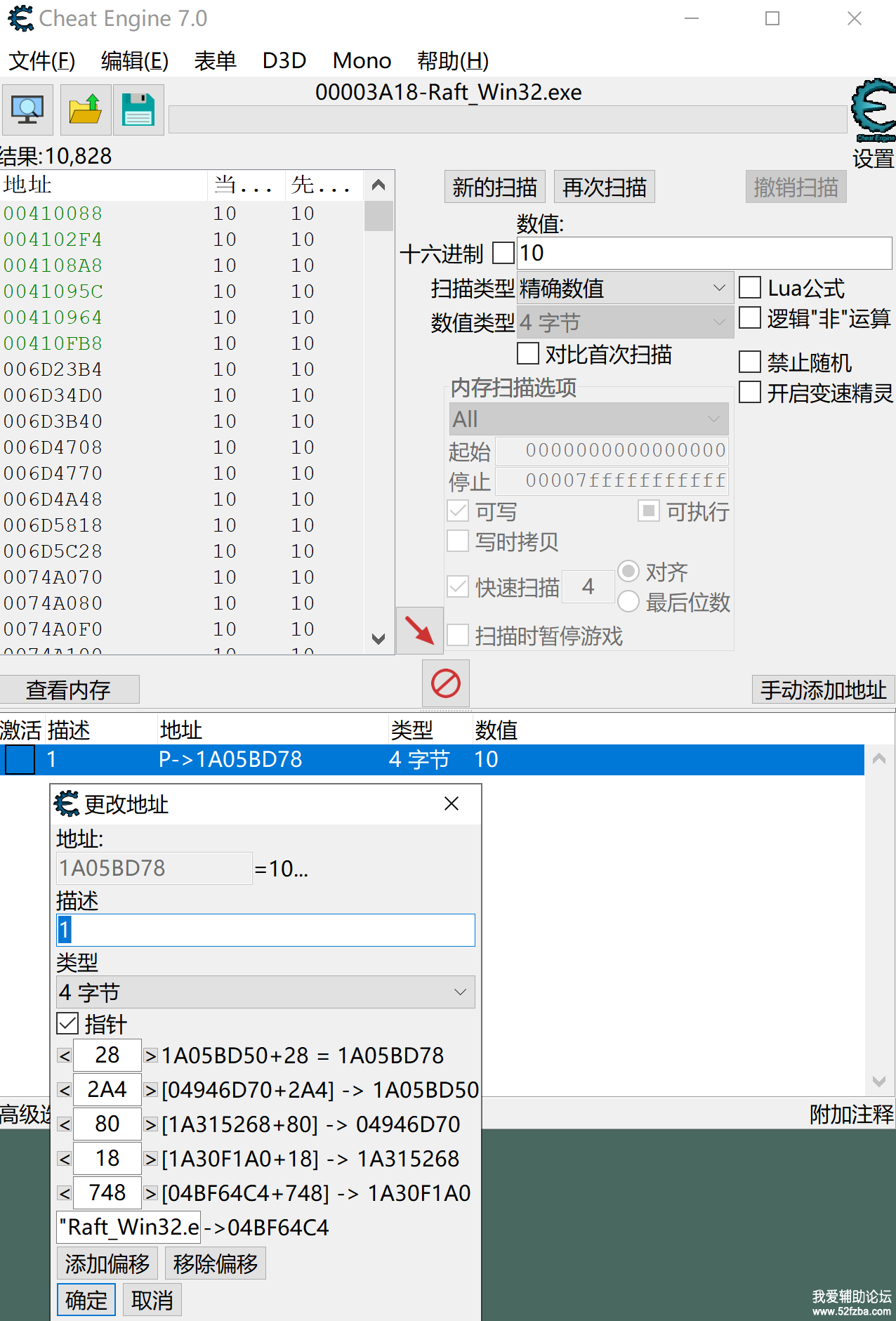The image size is (896, 1321).
Task: Cancel the dialog with 取消
Action: (x=152, y=1301)
